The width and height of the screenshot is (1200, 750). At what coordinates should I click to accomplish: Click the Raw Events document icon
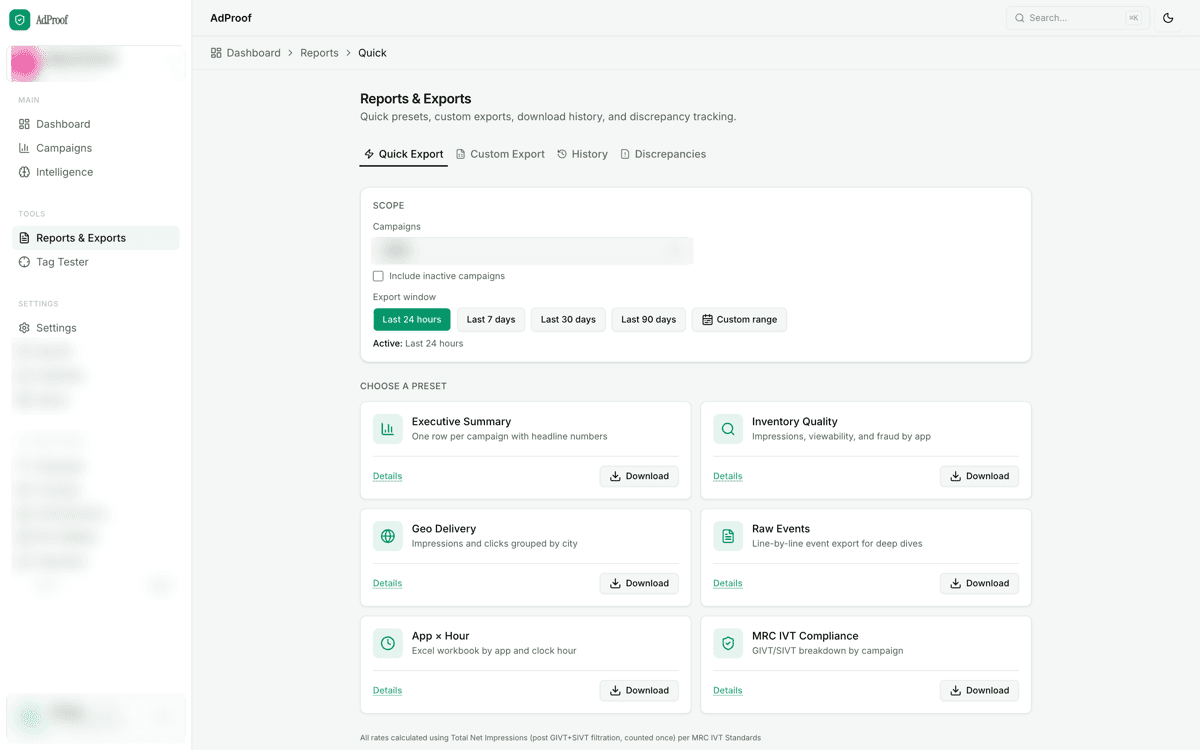tap(728, 536)
